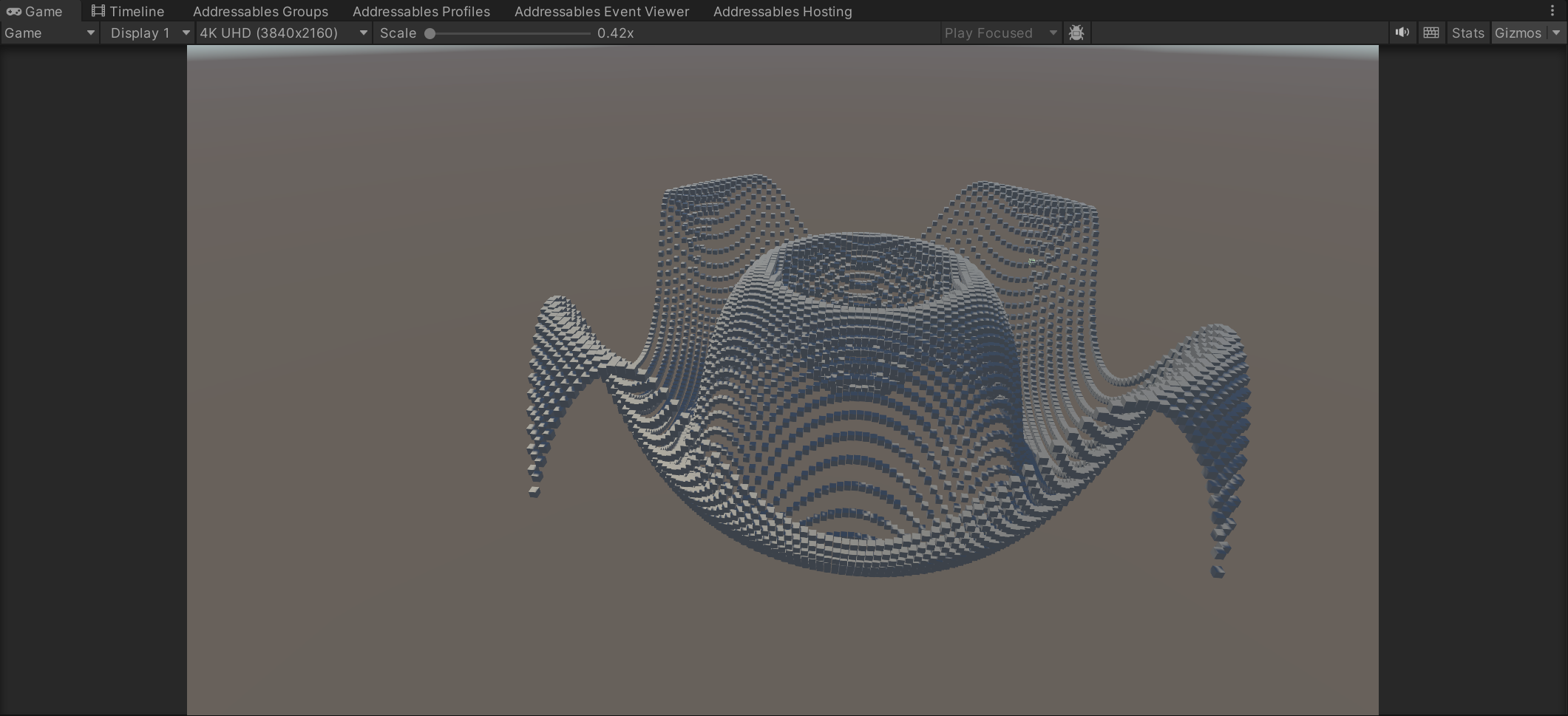Switch to the Game tab
Viewport: 1568px width, 716px height.
35,11
